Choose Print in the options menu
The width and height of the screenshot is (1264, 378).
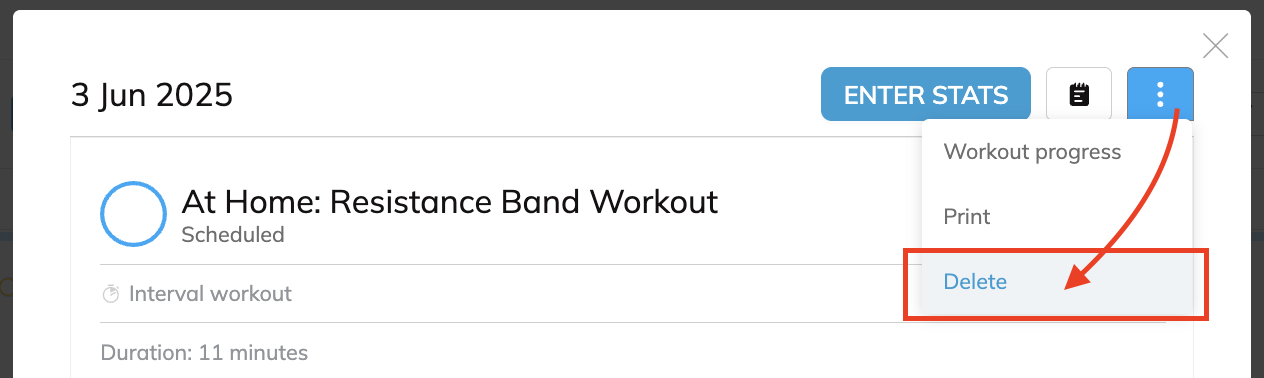pyautogui.click(x=967, y=217)
